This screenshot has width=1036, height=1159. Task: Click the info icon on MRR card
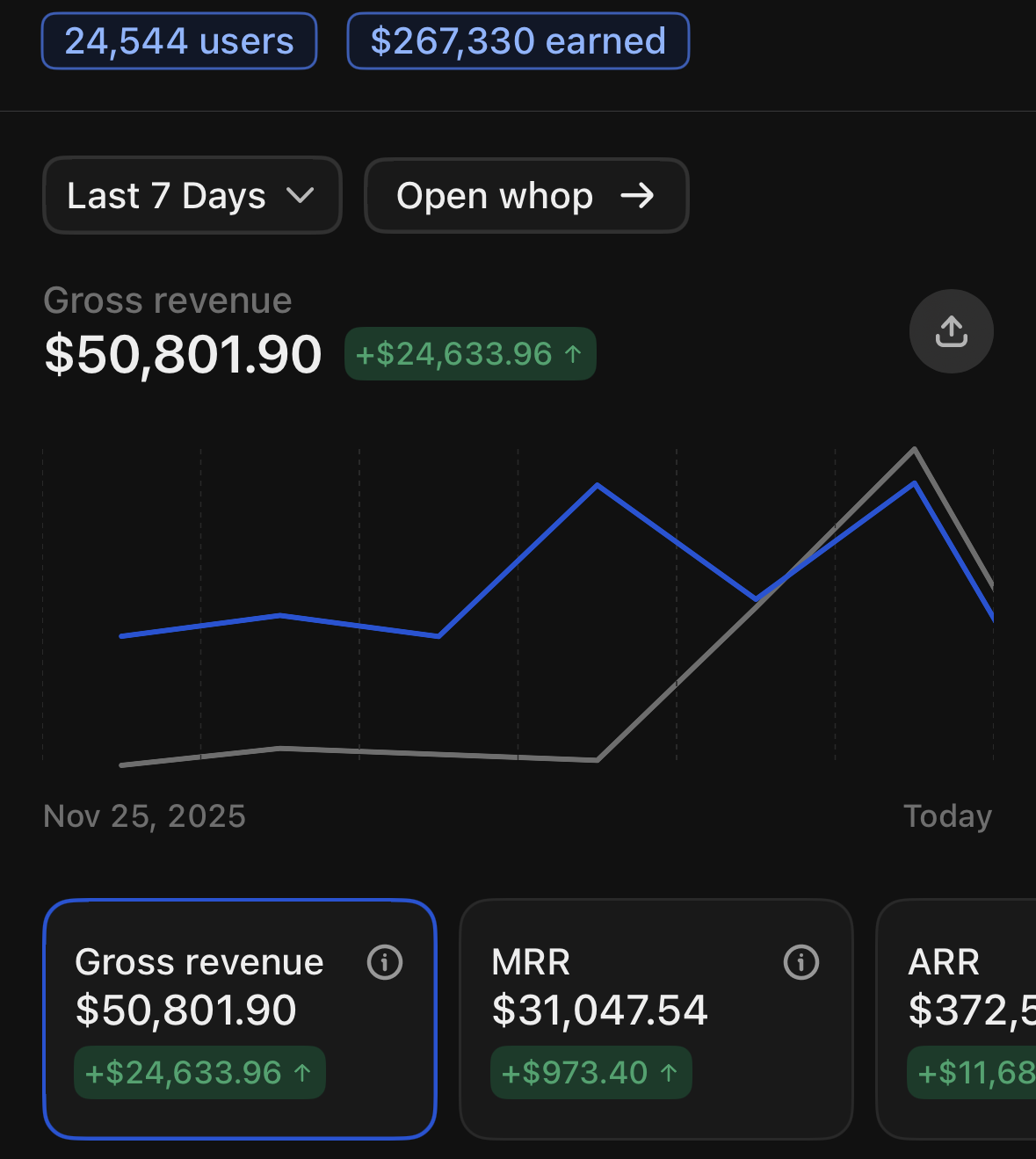coord(801,962)
